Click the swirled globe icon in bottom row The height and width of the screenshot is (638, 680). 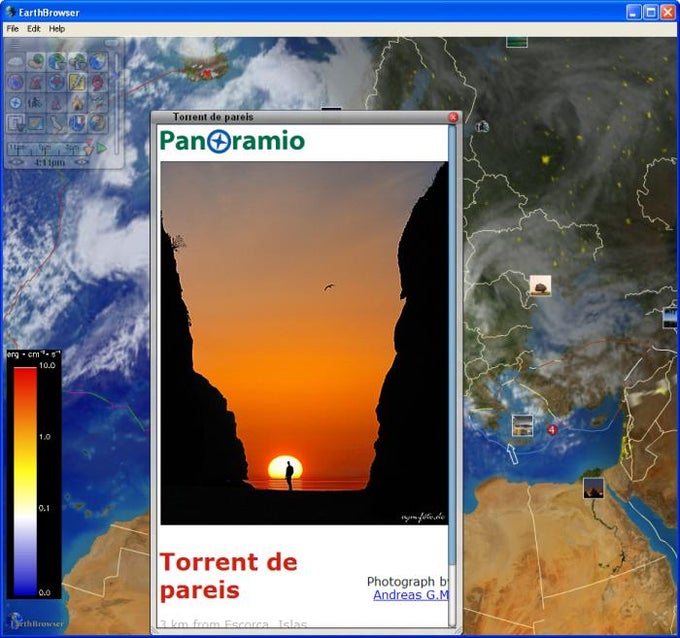pos(98,124)
